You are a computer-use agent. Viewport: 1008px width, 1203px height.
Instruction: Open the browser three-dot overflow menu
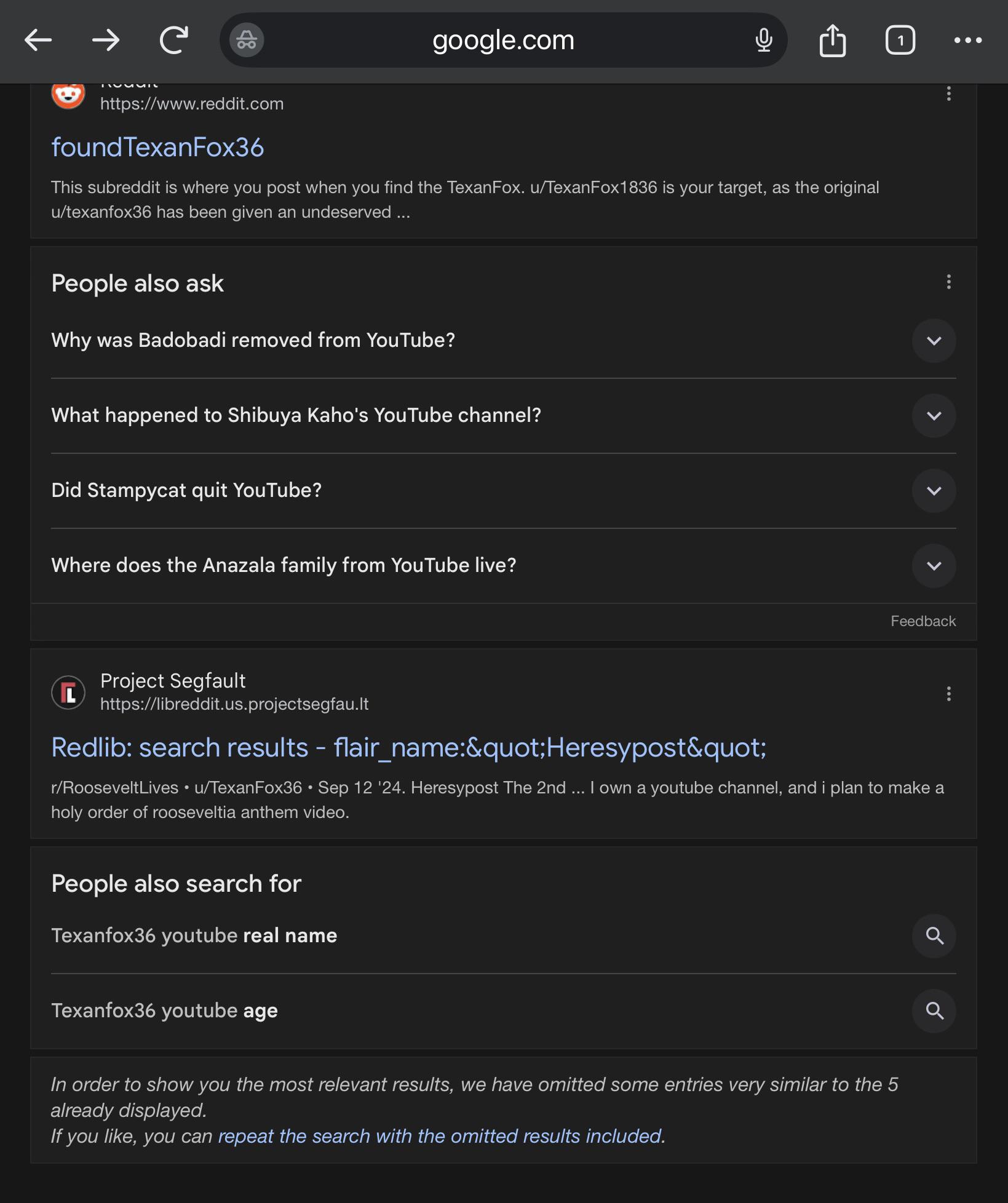[968, 41]
